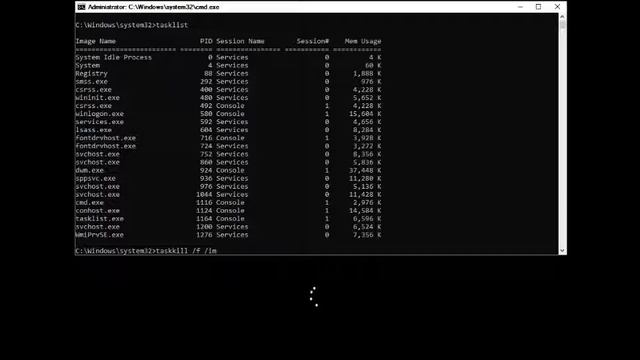
Task: Click the 'PID' column header
Action: pyautogui.click(x=206, y=41)
